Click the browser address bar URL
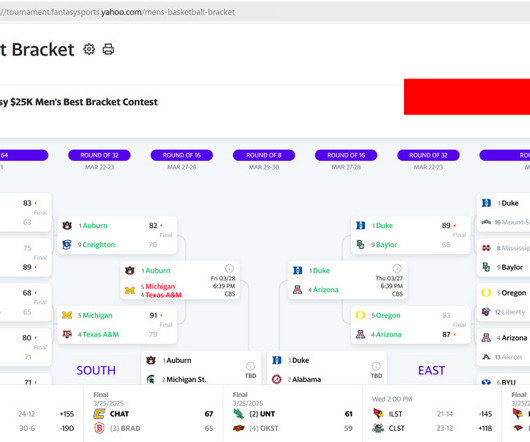 click(117, 12)
